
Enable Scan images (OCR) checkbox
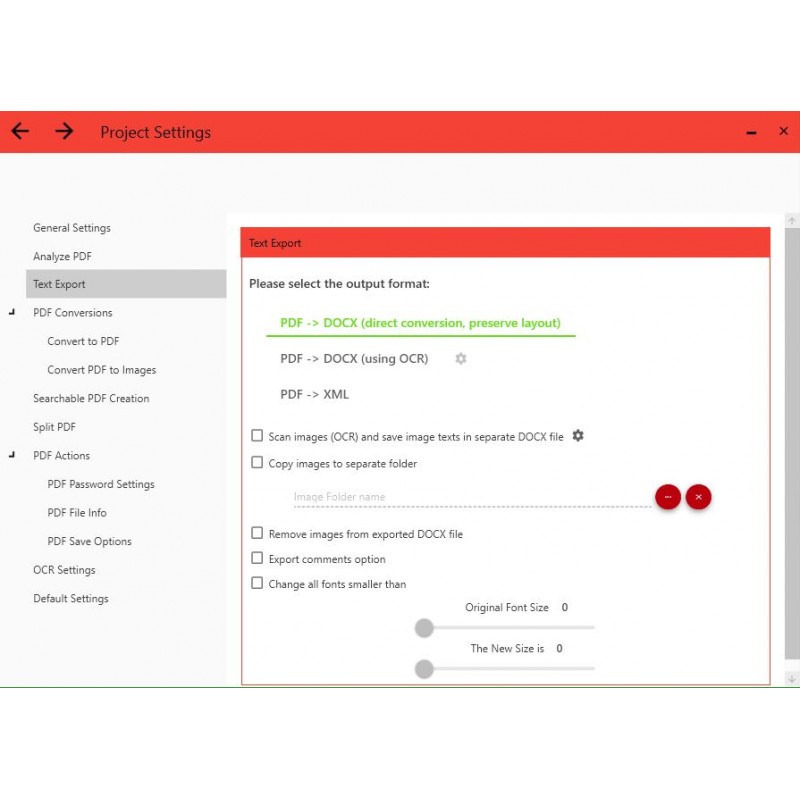point(257,436)
